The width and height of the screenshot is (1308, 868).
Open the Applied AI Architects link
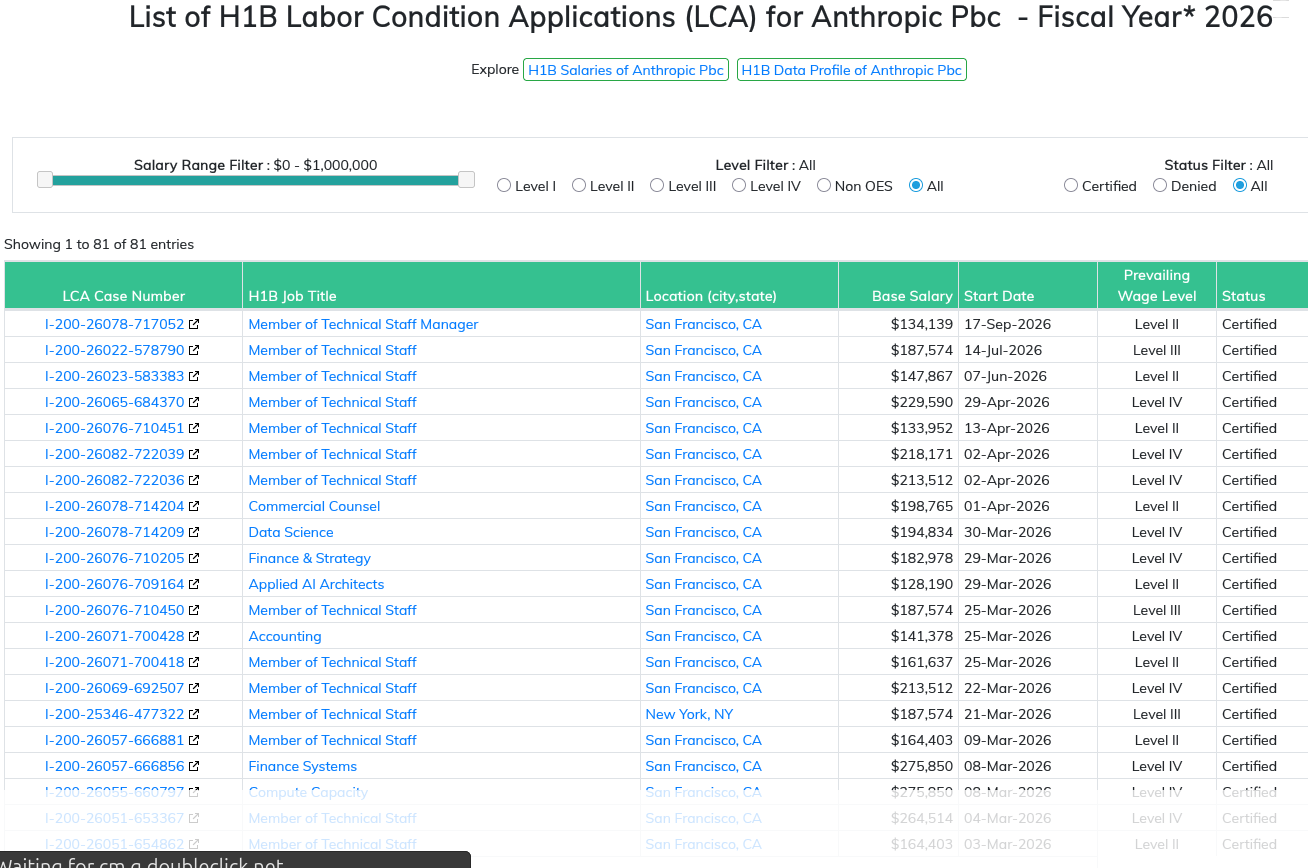(x=316, y=584)
